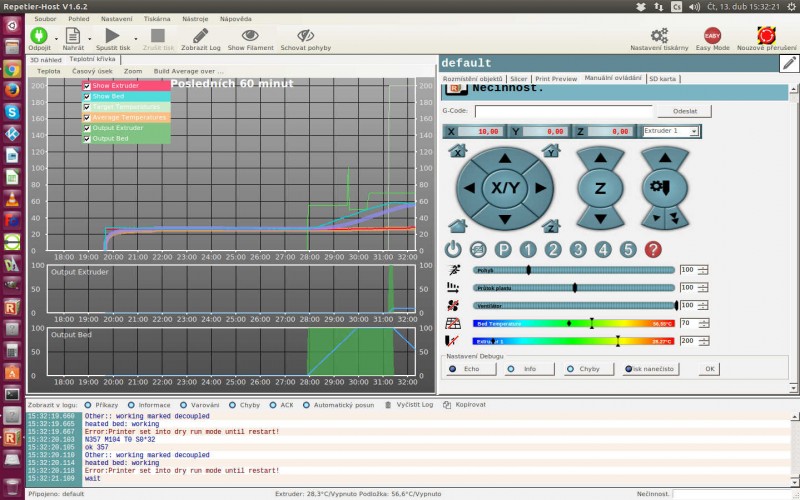Toggle the Chyby log filter

point(232,405)
